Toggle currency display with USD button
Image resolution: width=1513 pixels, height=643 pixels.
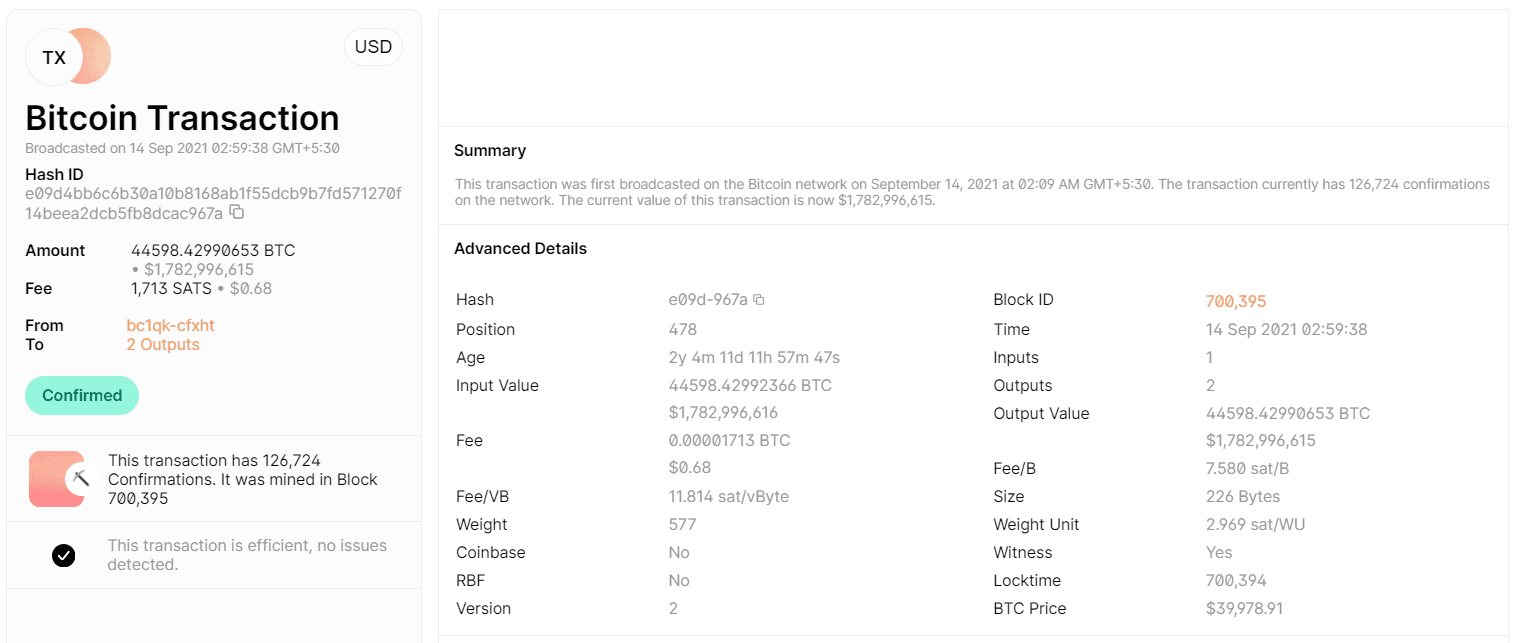click(373, 46)
